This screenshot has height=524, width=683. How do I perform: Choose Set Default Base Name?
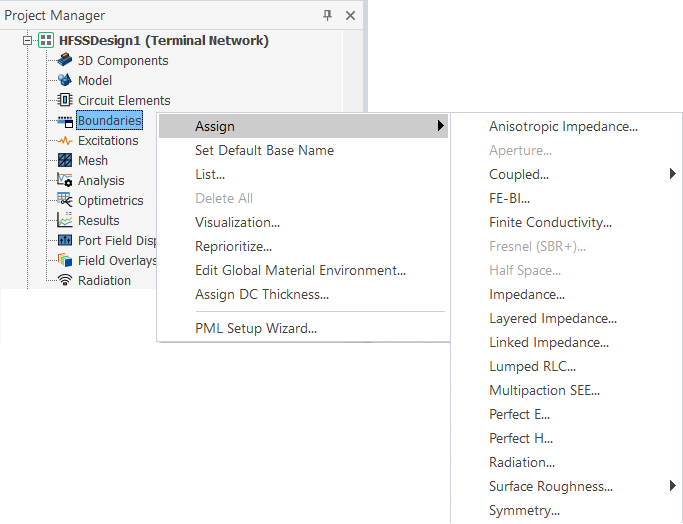pos(264,150)
